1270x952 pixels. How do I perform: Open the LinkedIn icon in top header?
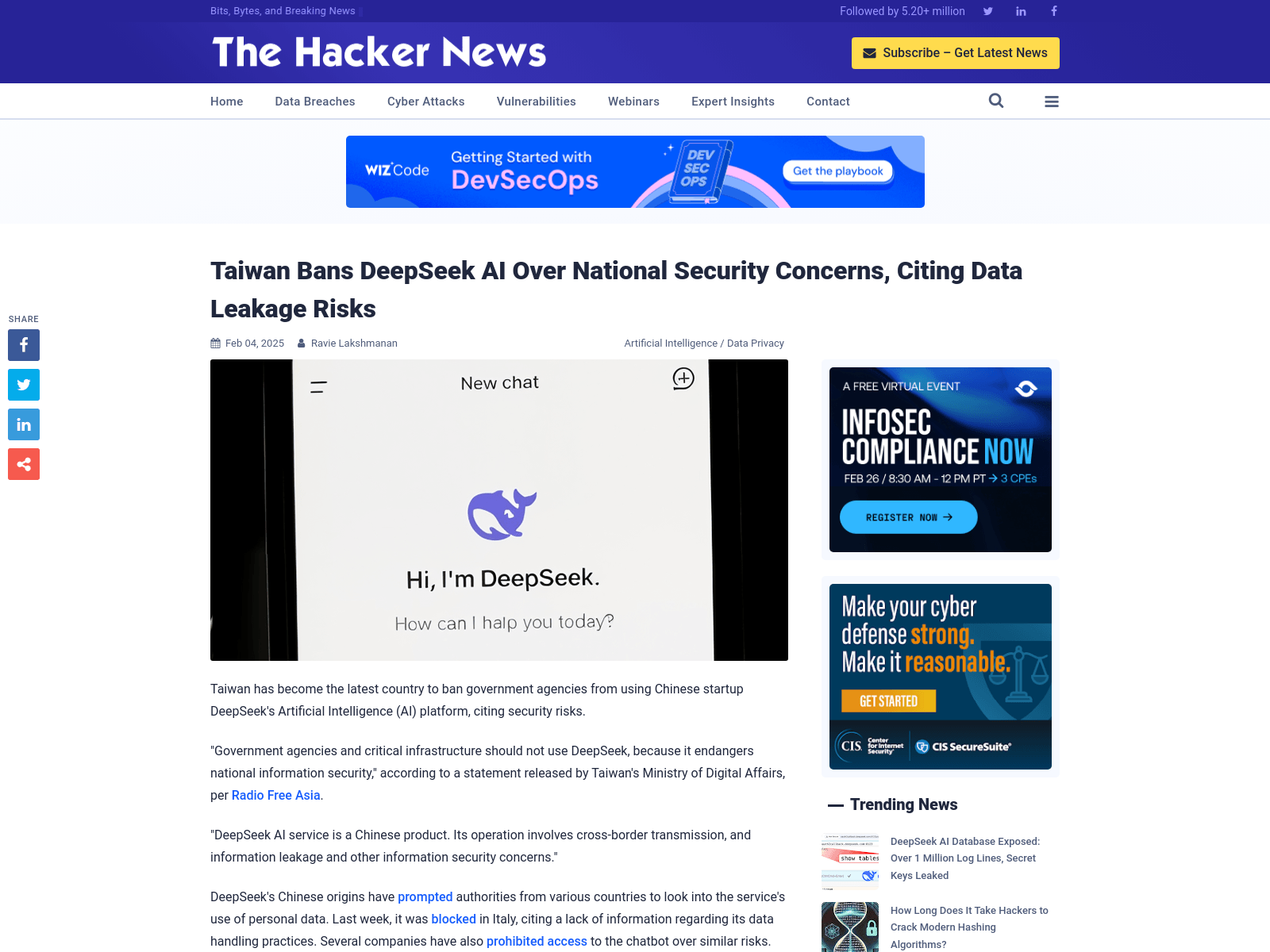tap(1021, 11)
